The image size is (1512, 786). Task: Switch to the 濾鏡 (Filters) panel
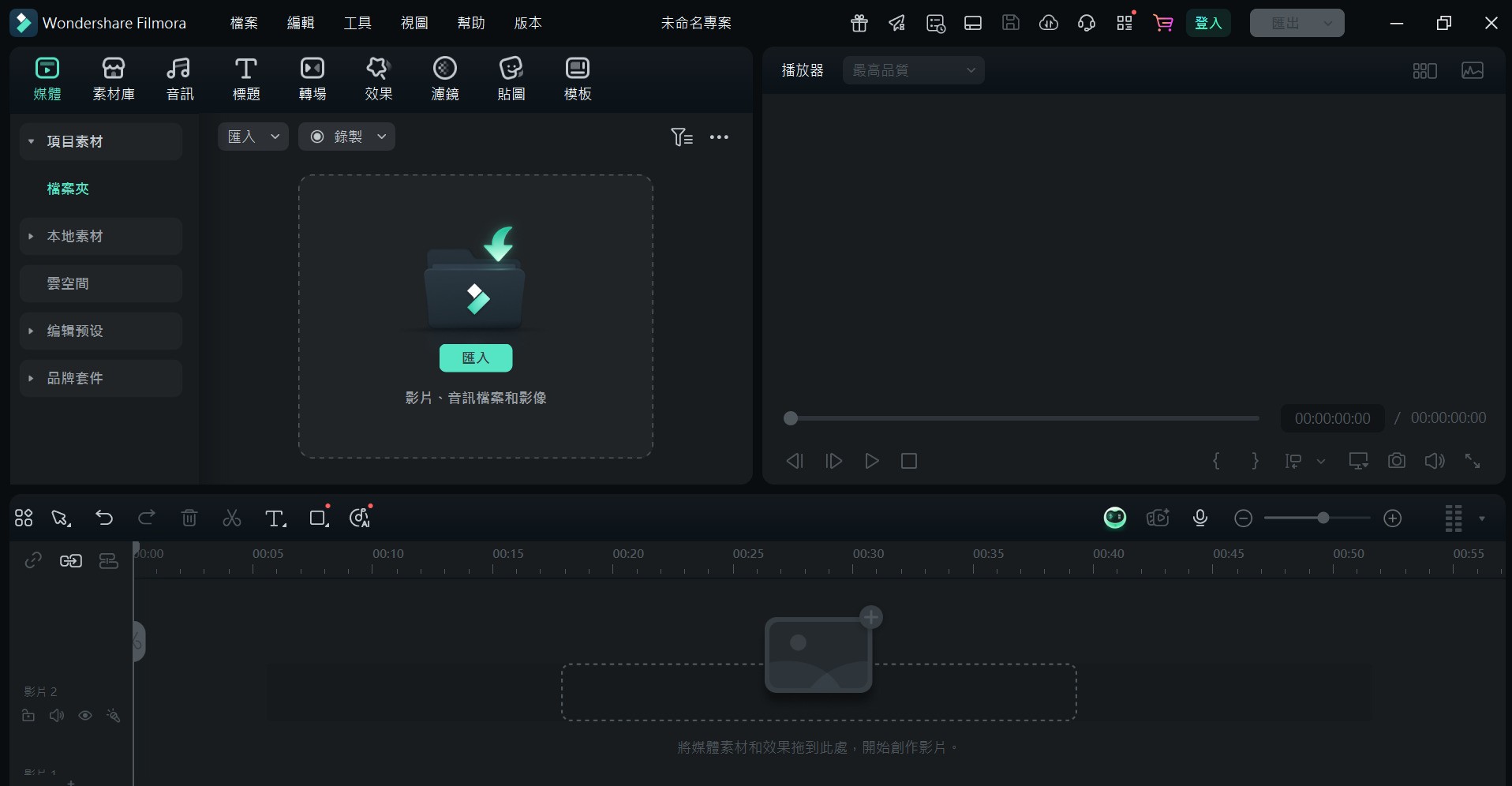[444, 78]
